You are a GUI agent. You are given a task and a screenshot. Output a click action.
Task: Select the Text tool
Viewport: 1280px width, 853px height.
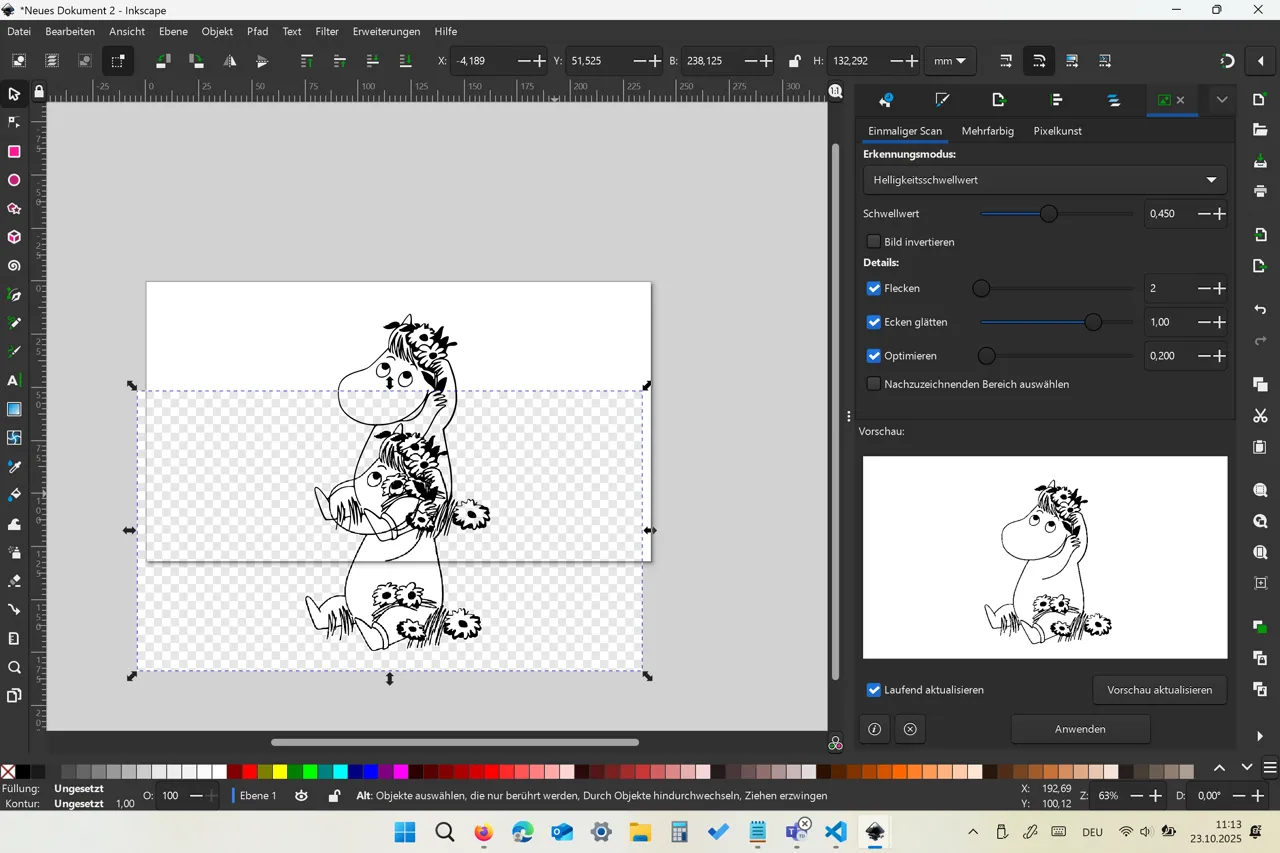click(14, 381)
